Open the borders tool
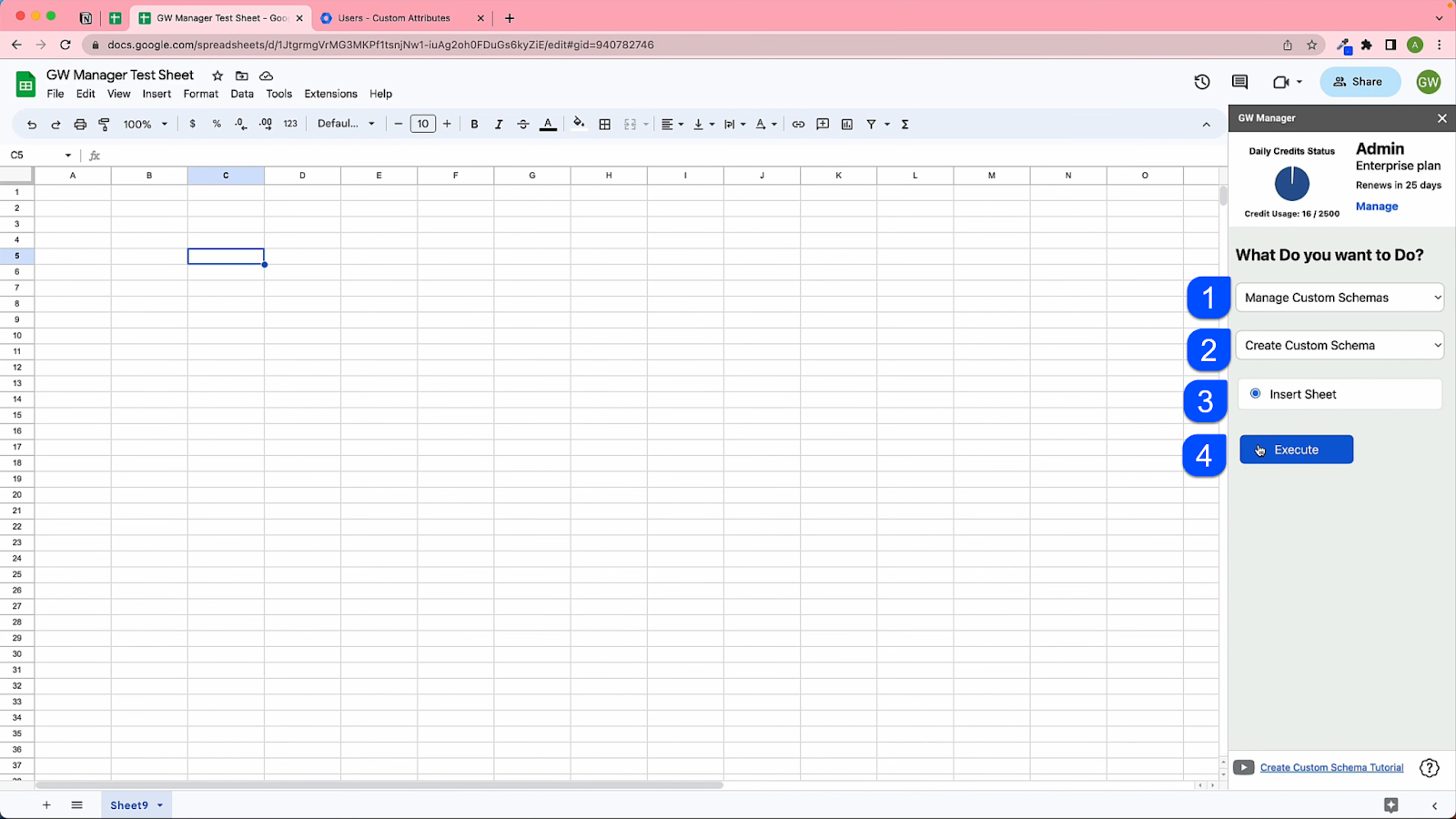The image size is (1456, 819). [x=604, y=124]
